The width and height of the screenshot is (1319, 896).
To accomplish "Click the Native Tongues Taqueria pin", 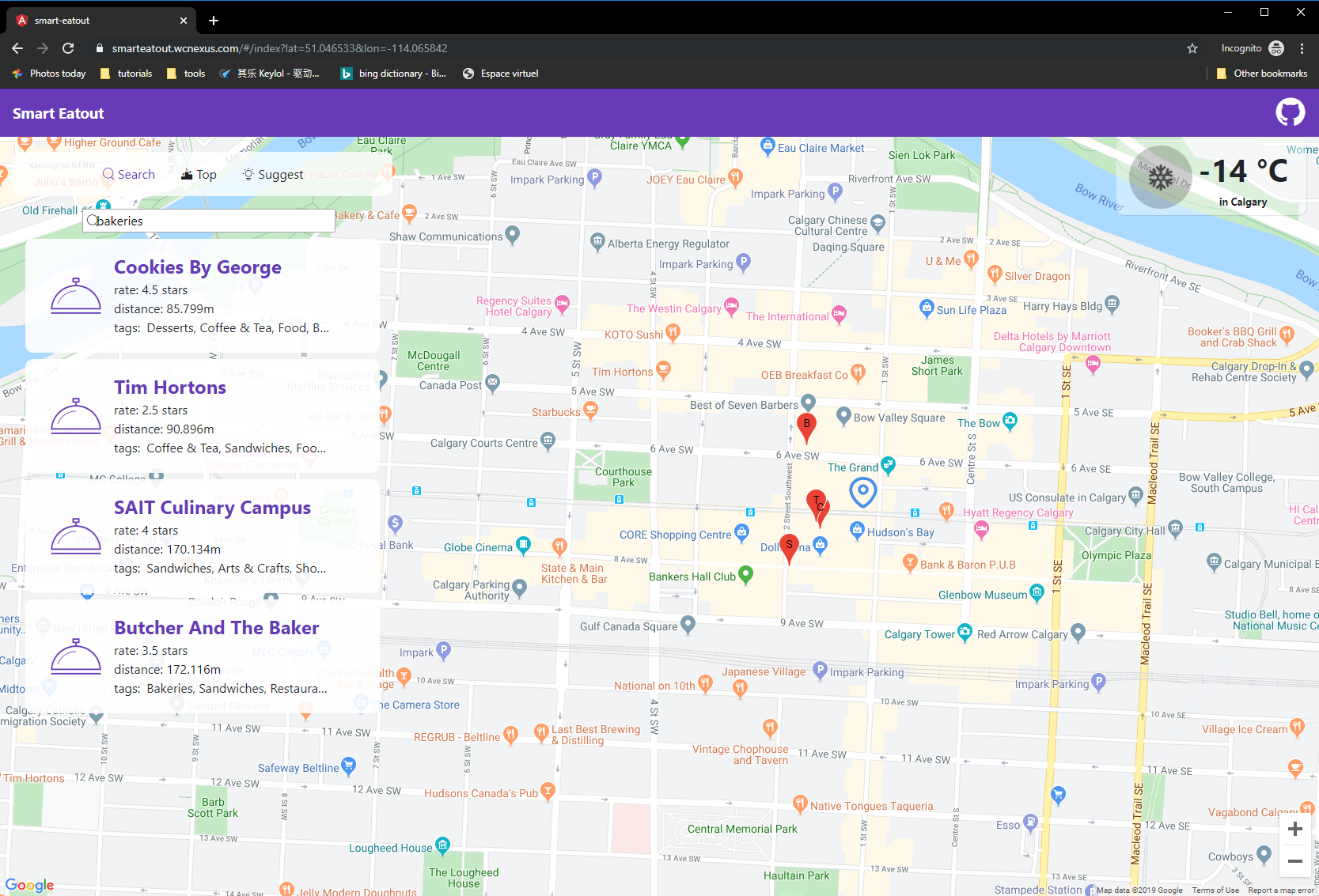I will click(800, 803).
